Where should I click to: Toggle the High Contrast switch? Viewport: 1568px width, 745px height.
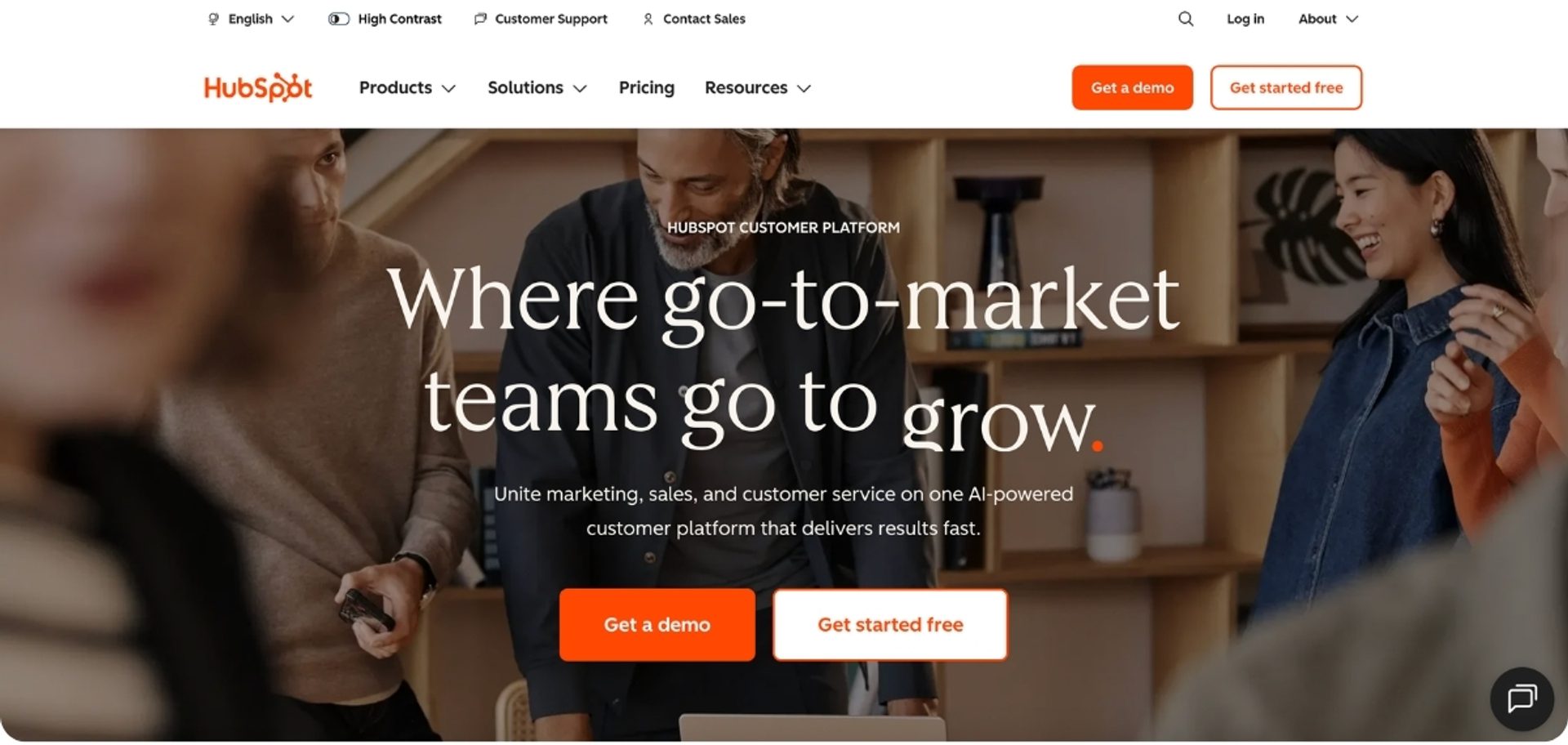point(339,19)
